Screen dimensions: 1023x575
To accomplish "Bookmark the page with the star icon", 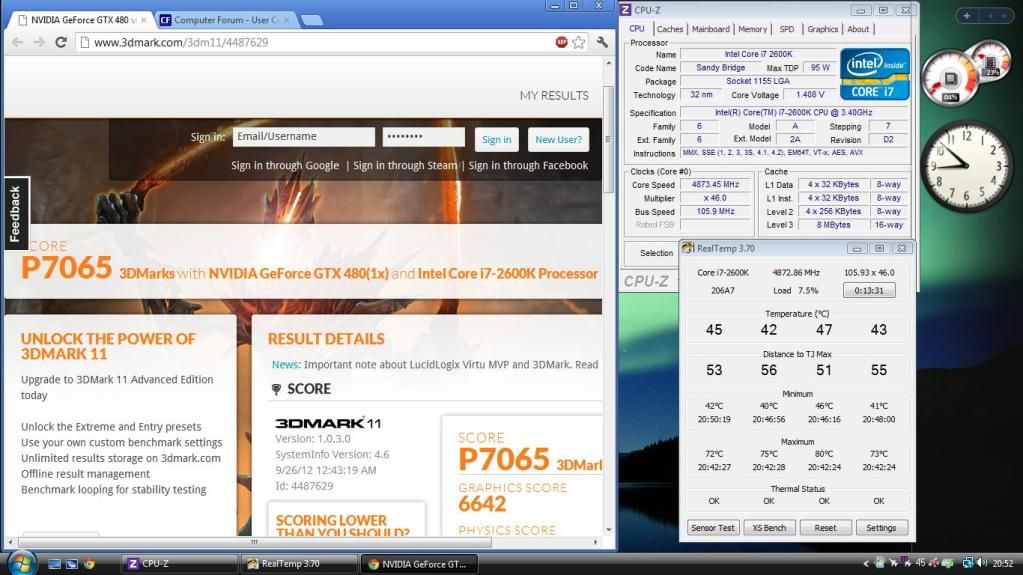I will 579,42.
